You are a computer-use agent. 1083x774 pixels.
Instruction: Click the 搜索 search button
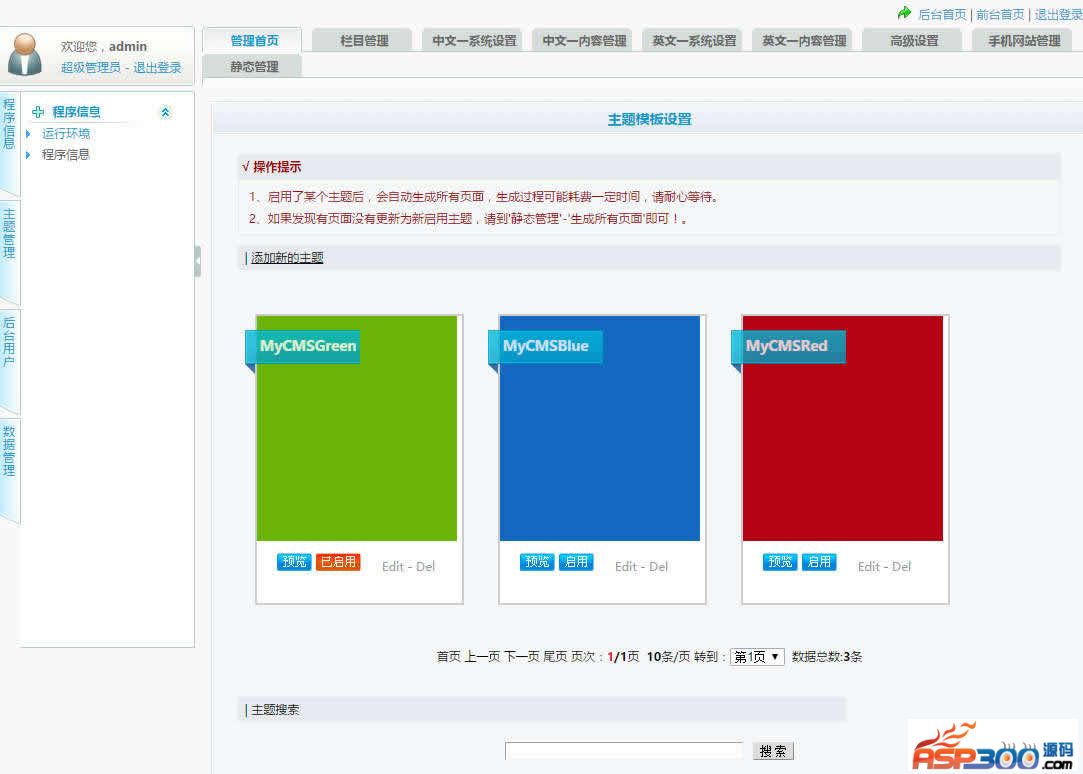pyautogui.click(x=772, y=750)
